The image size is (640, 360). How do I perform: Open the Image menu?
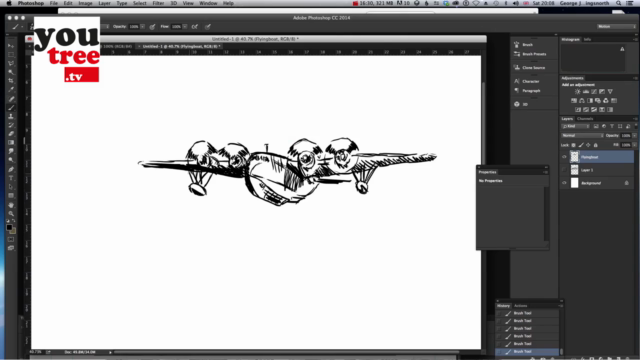[85, 3]
